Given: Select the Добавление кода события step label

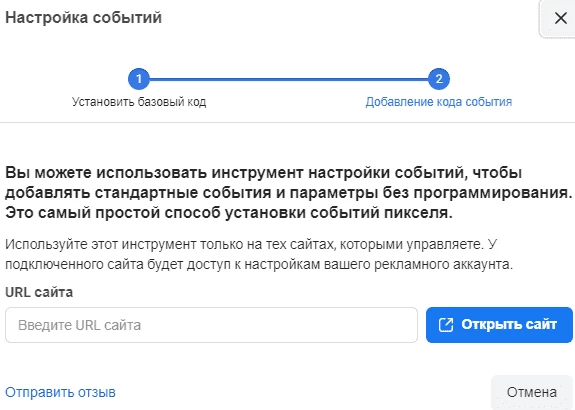Looking at the screenshot, I should [x=439, y=102].
